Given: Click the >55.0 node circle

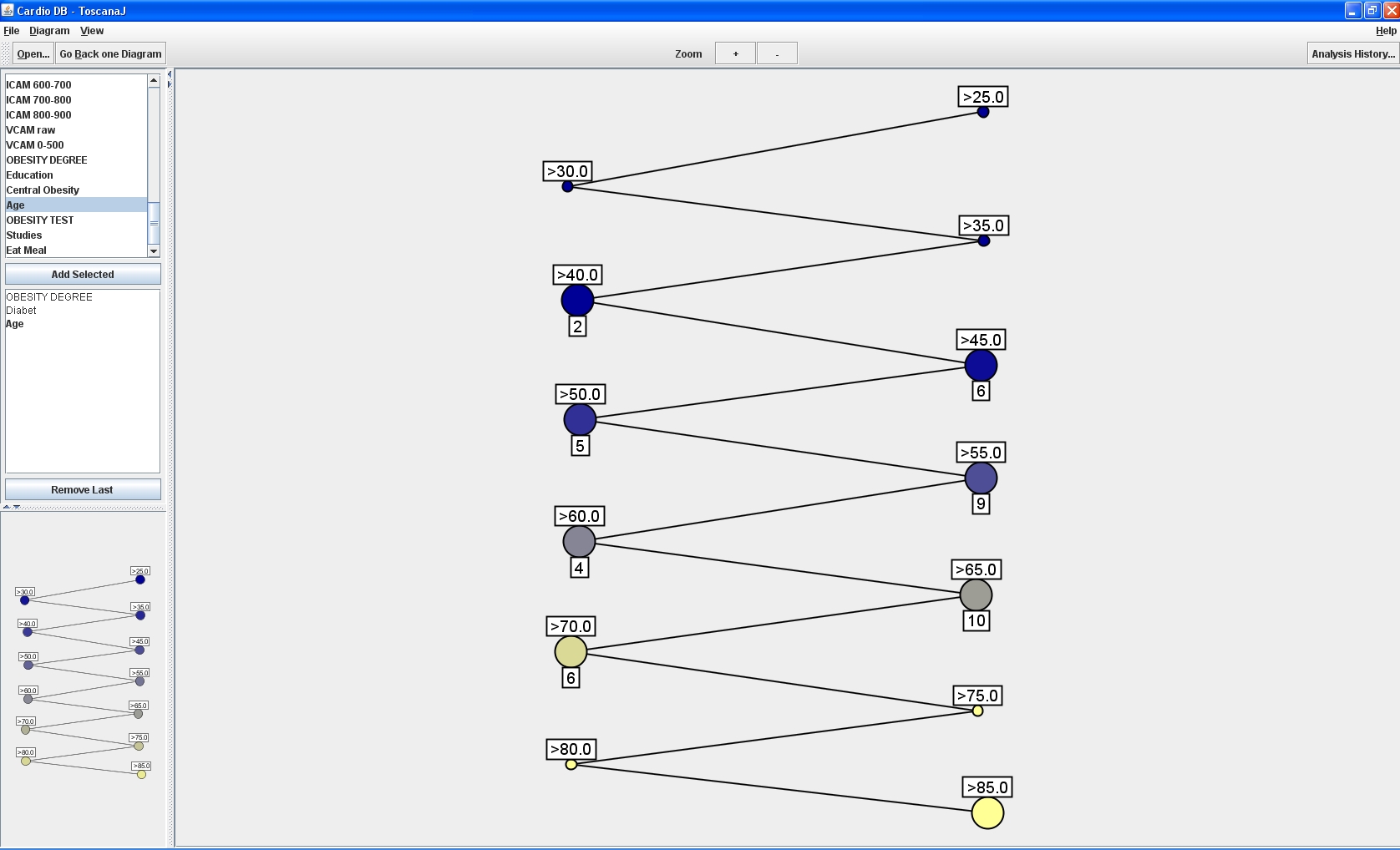Looking at the screenshot, I should pos(981,478).
